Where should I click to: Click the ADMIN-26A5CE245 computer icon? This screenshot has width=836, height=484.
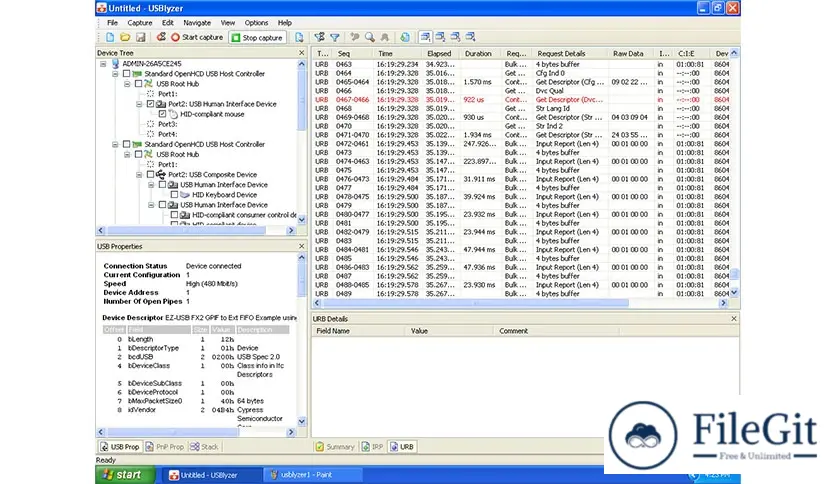click(x=115, y=63)
